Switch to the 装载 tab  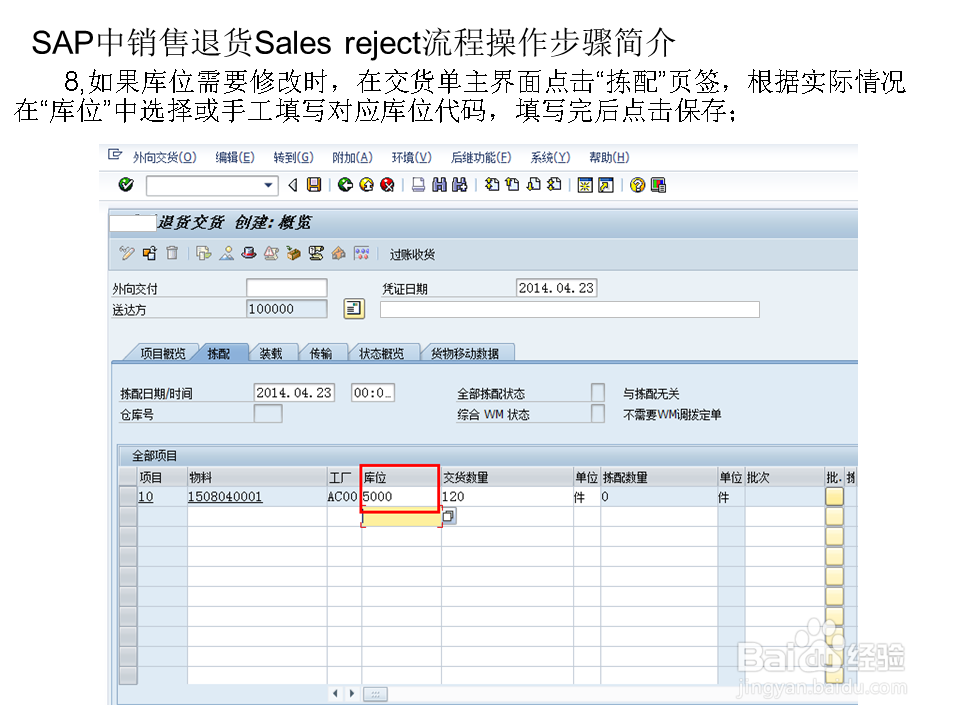tap(271, 353)
